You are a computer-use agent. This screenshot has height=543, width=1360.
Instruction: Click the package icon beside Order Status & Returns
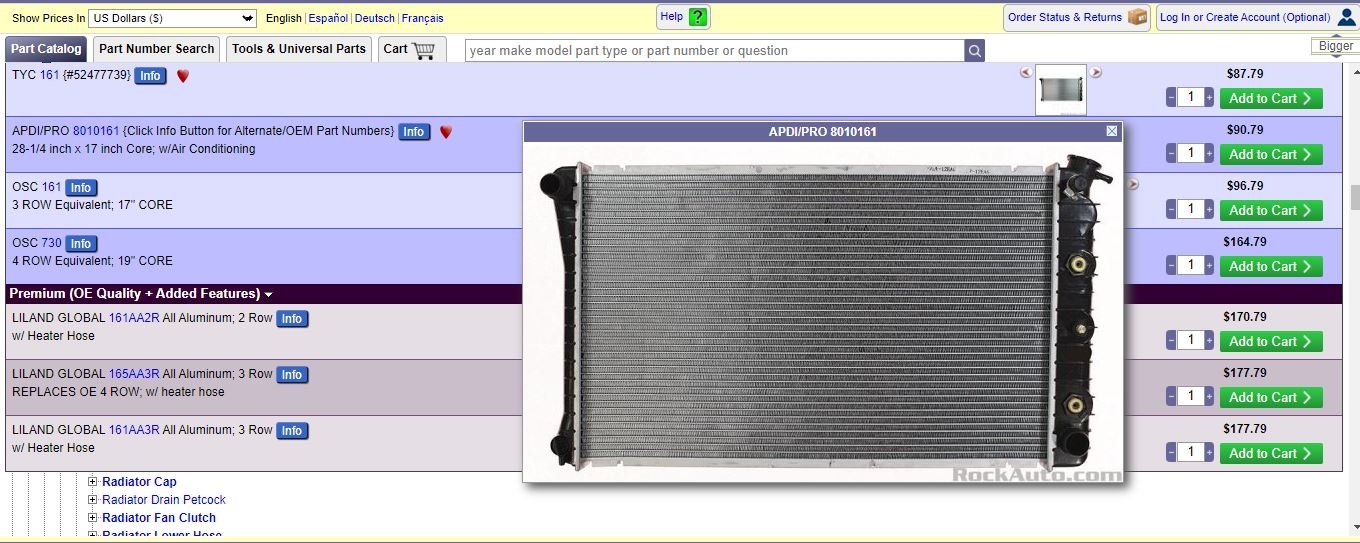(1137, 17)
